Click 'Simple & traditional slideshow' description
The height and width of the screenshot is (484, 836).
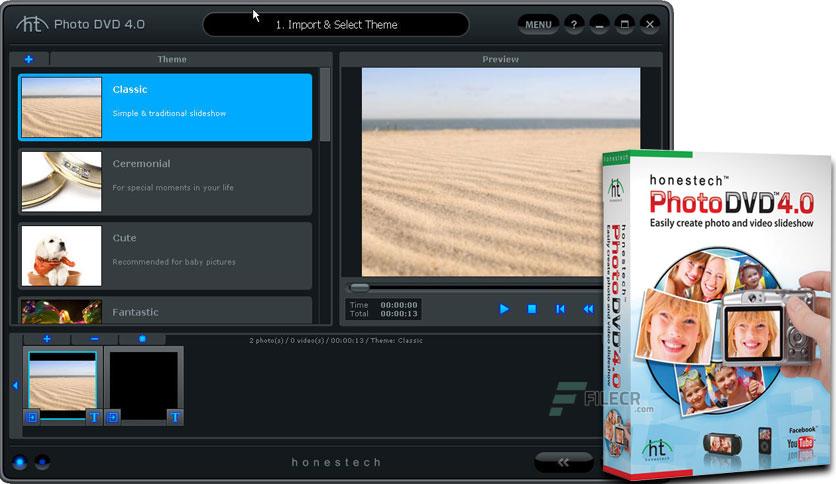point(169,114)
